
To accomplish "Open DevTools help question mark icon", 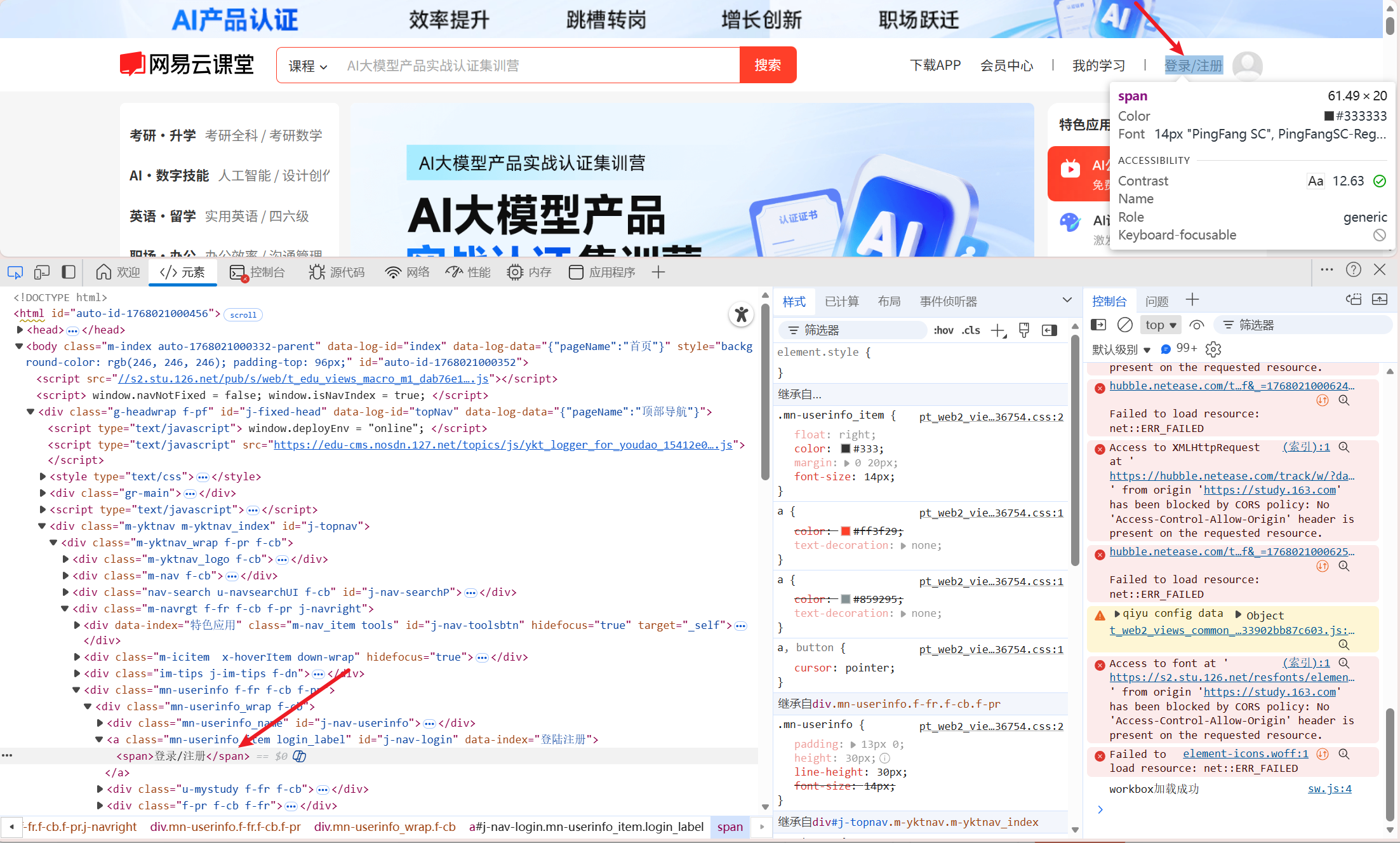I will [x=1353, y=270].
